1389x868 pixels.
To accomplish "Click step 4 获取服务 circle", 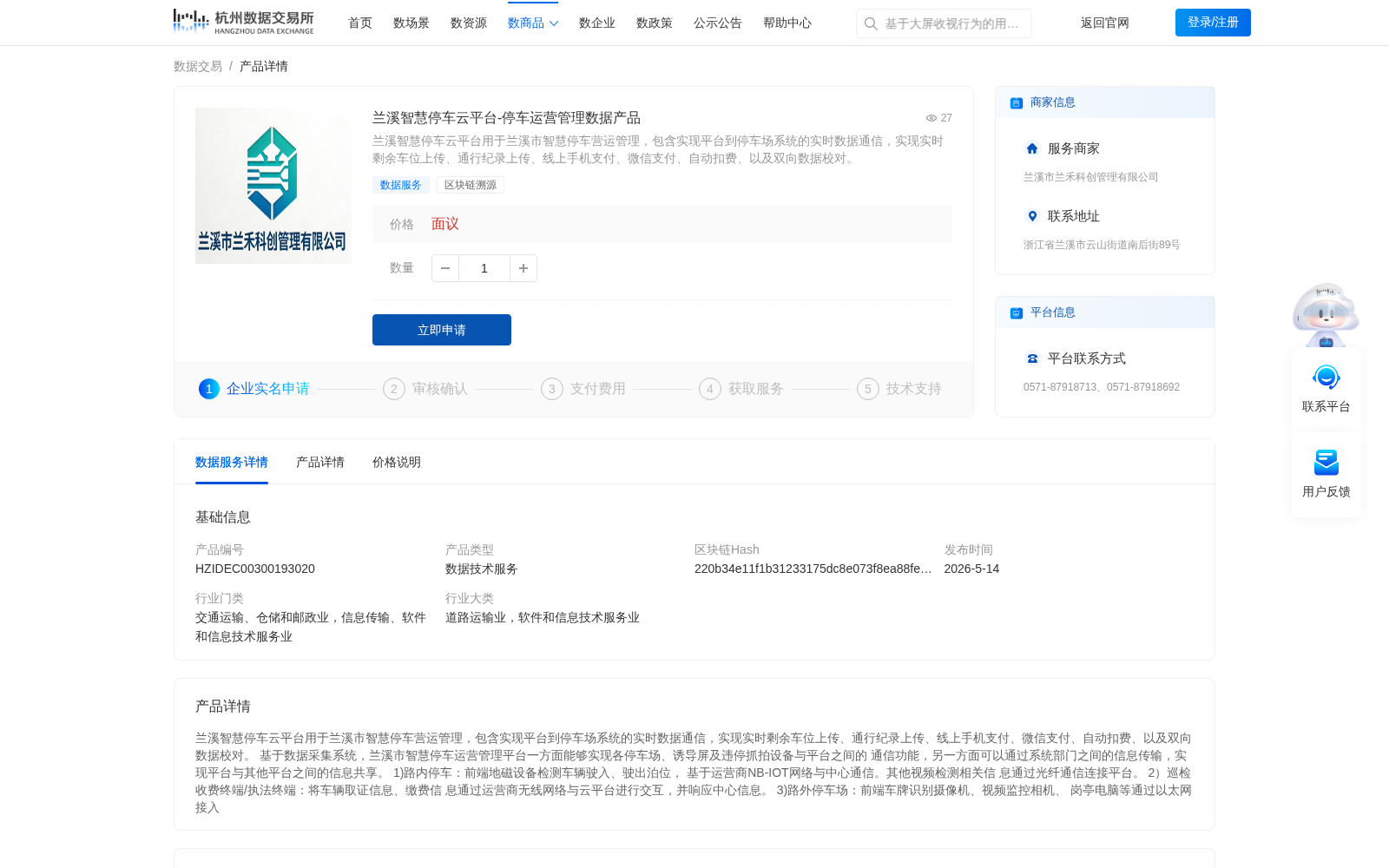I will (x=710, y=389).
